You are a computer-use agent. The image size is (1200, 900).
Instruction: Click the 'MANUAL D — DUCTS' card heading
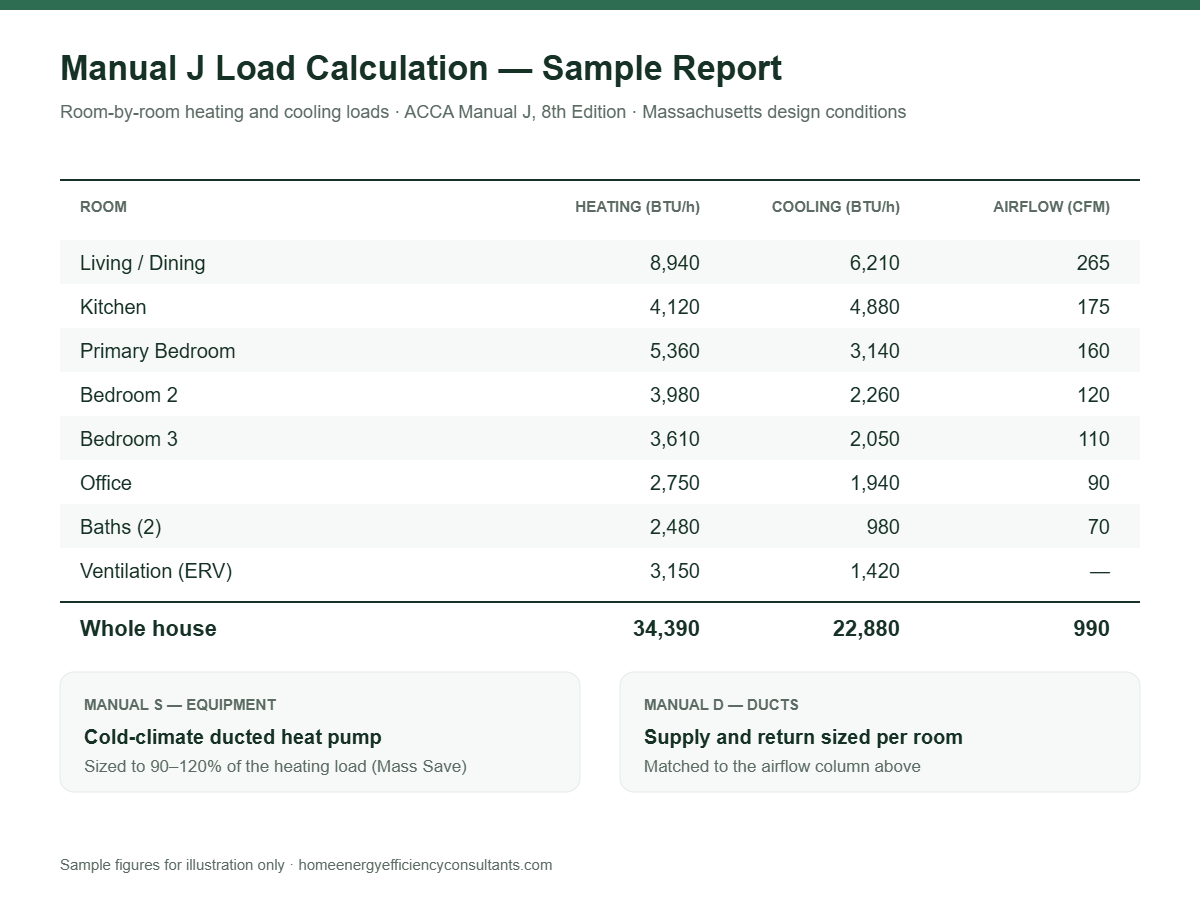721,705
